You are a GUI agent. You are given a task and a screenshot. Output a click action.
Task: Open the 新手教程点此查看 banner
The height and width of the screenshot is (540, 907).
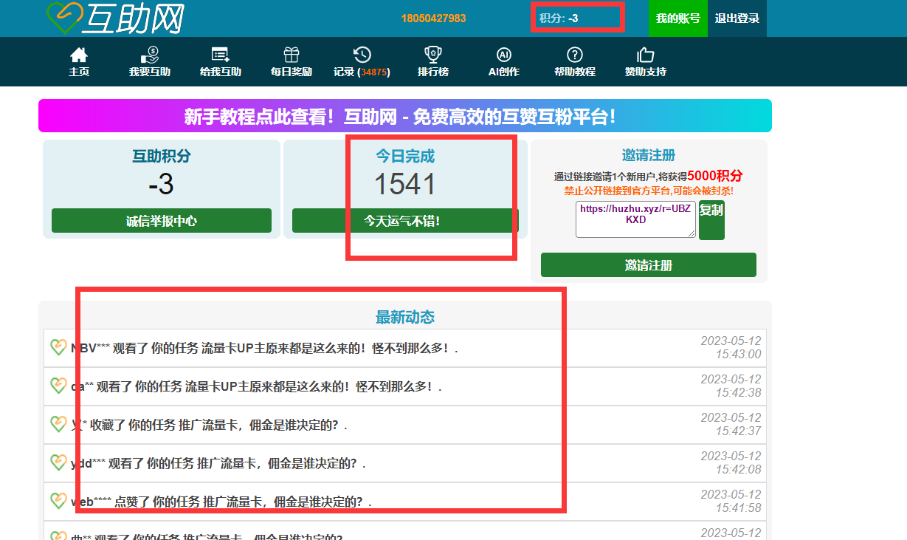405,116
